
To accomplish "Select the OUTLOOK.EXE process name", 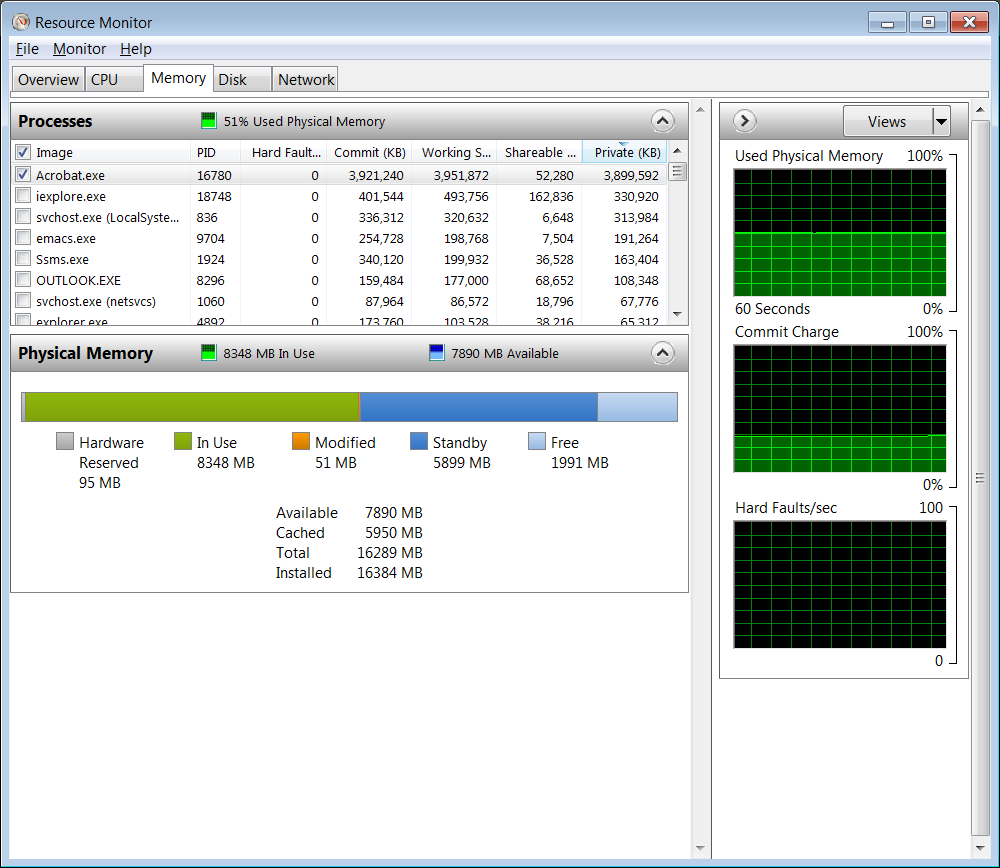I will click(78, 281).
